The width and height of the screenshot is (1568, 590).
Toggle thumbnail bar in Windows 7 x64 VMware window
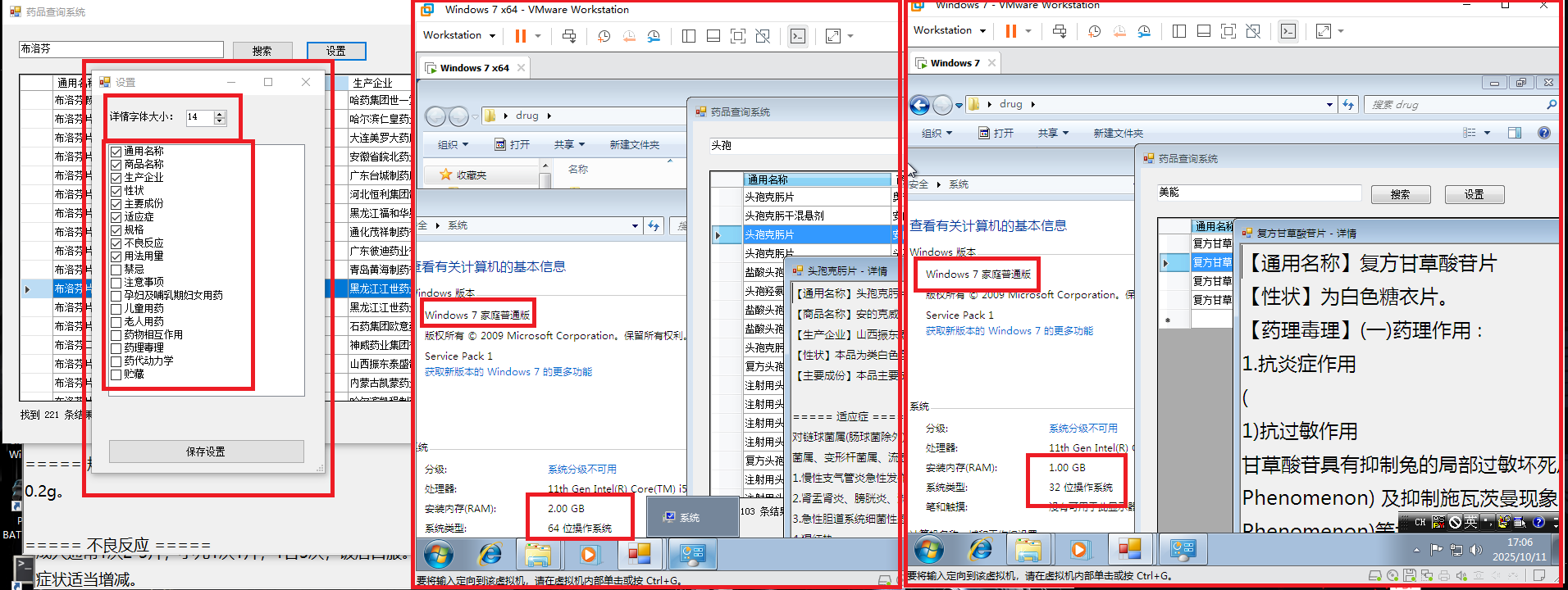[713, 36]
